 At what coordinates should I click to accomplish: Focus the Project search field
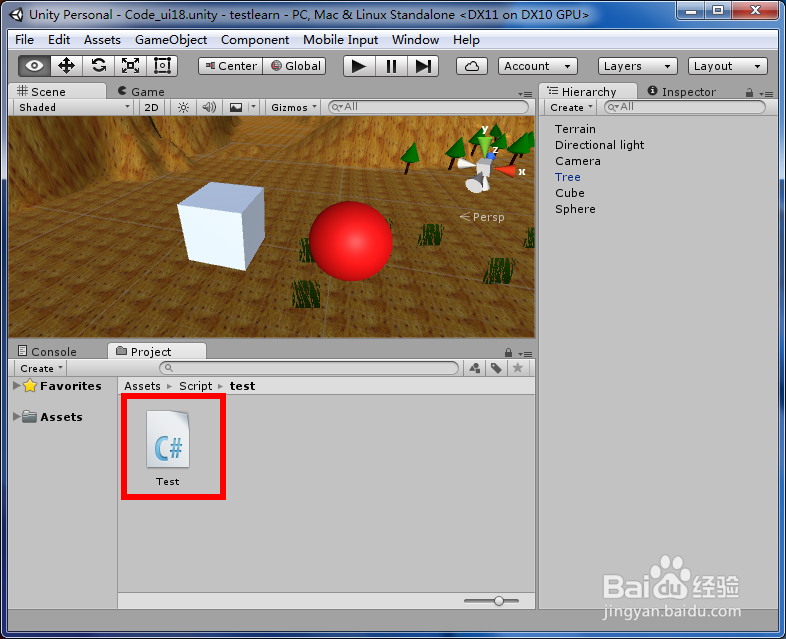tap(309, 368)
